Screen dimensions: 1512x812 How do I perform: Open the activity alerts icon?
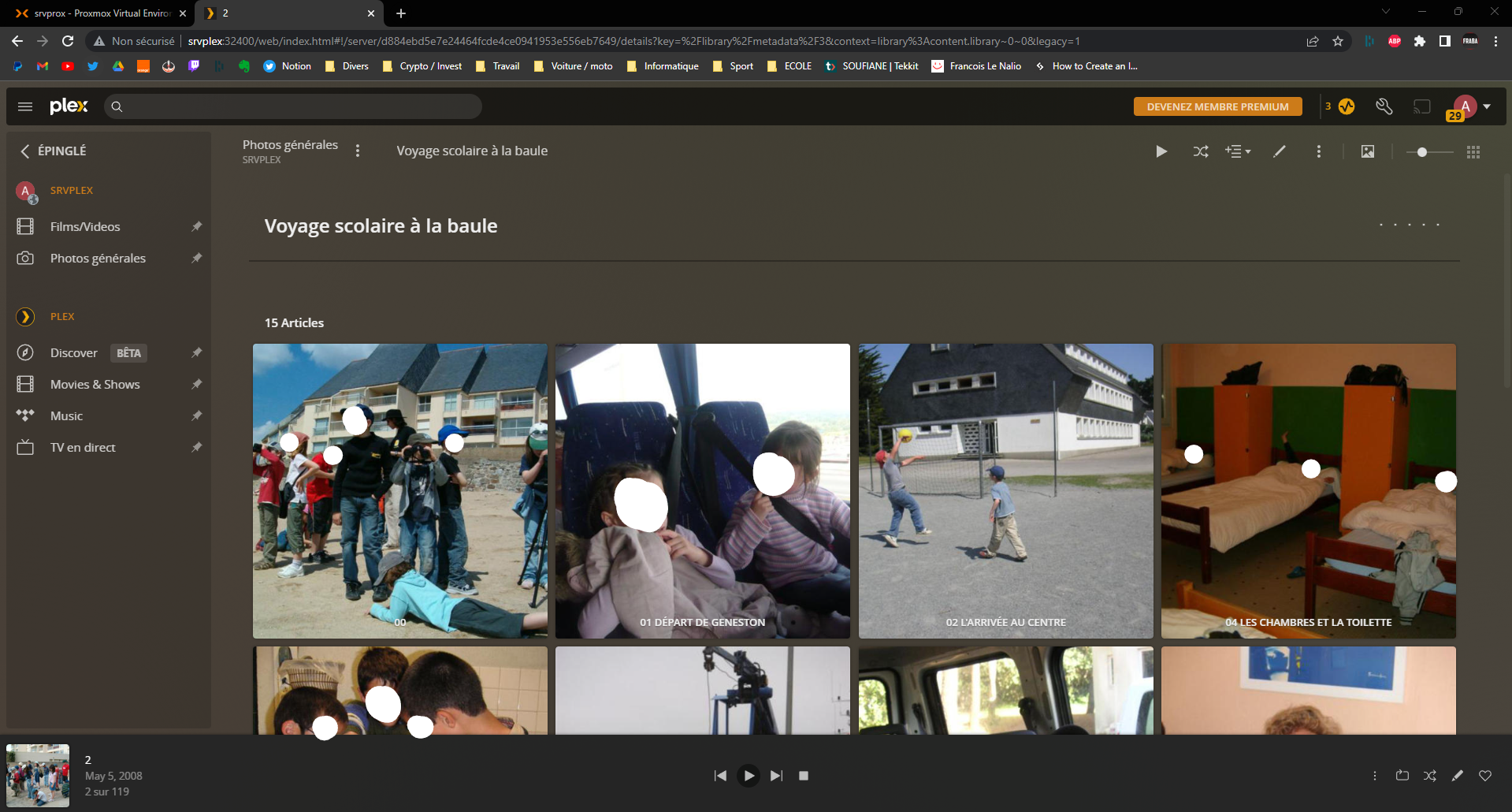(x=1347, y=106)
